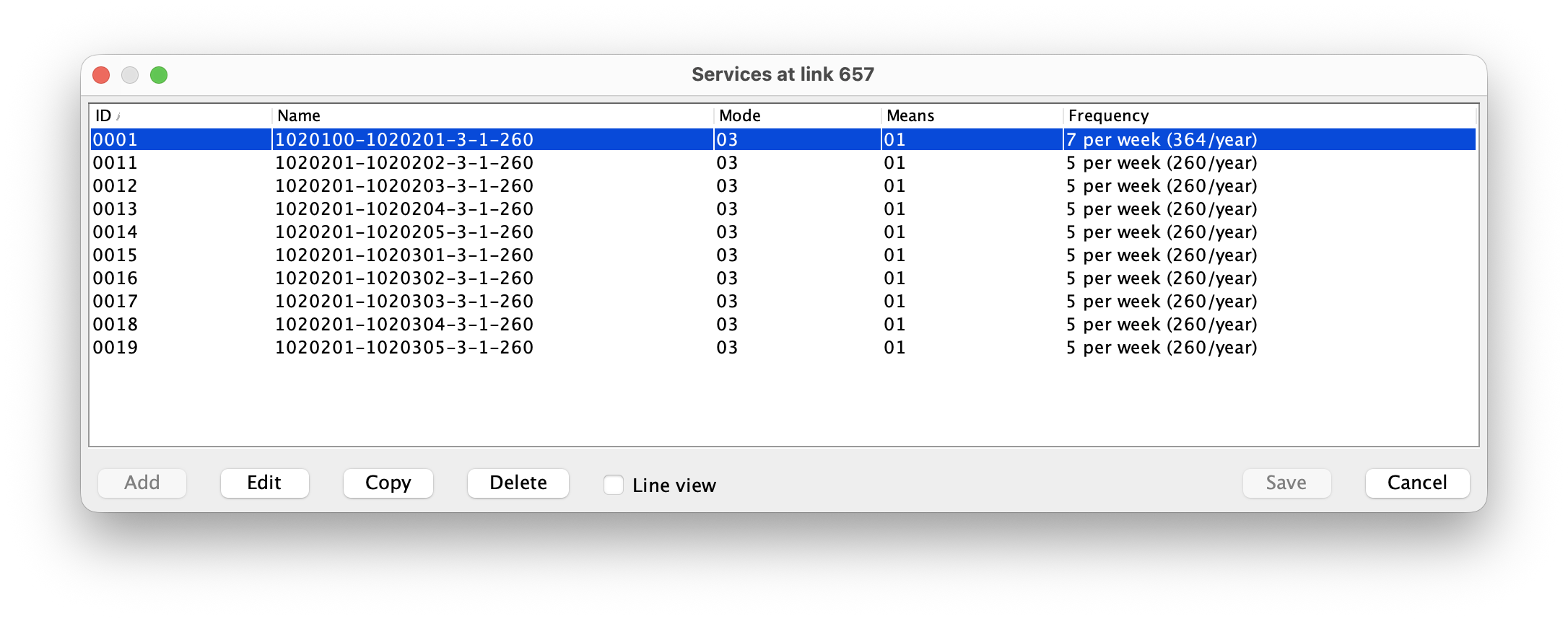Enable the Line view checkbox
This screenshot has width=1568, height=619.
[x=614, y=485]
